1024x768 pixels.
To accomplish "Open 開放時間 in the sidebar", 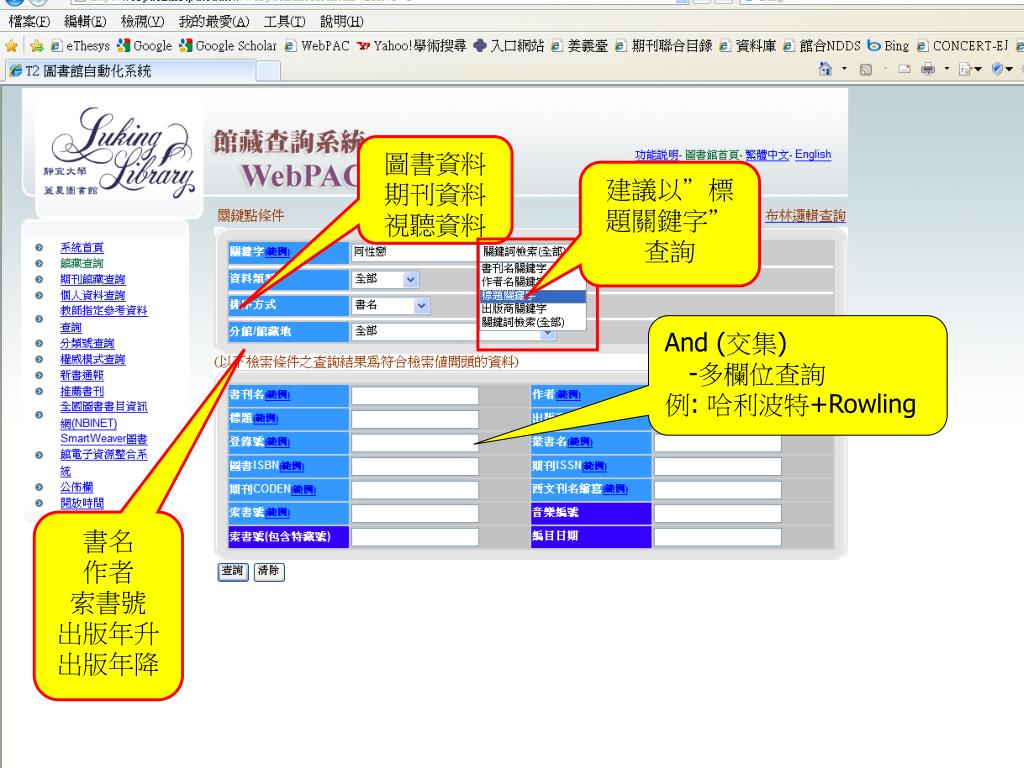I will pos(82,503).
